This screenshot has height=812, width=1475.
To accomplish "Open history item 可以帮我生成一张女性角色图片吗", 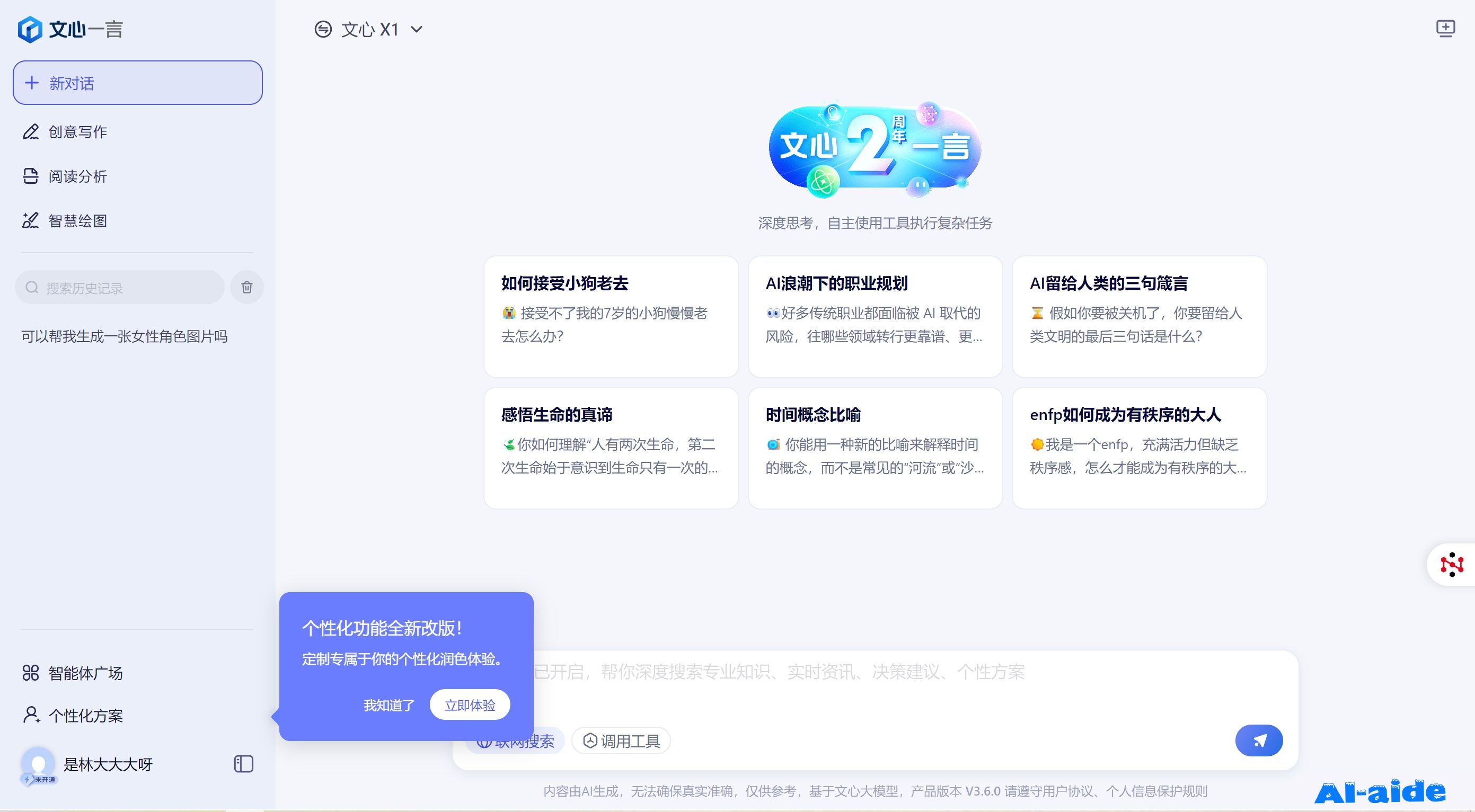I will point(124,336).
